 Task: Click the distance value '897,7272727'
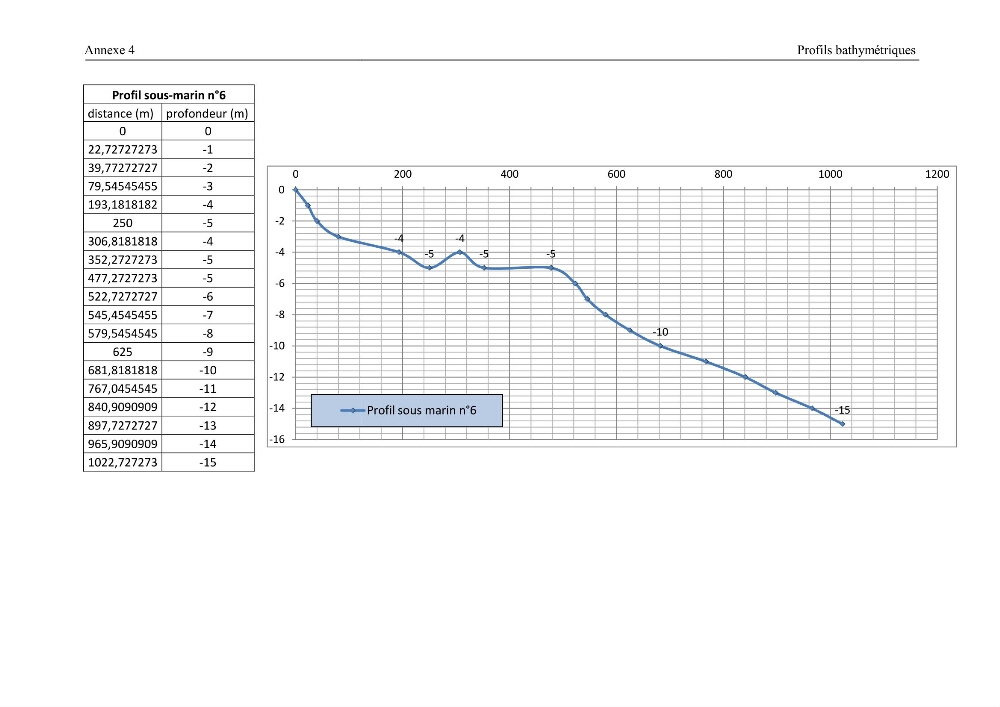(x=122, y=426)
